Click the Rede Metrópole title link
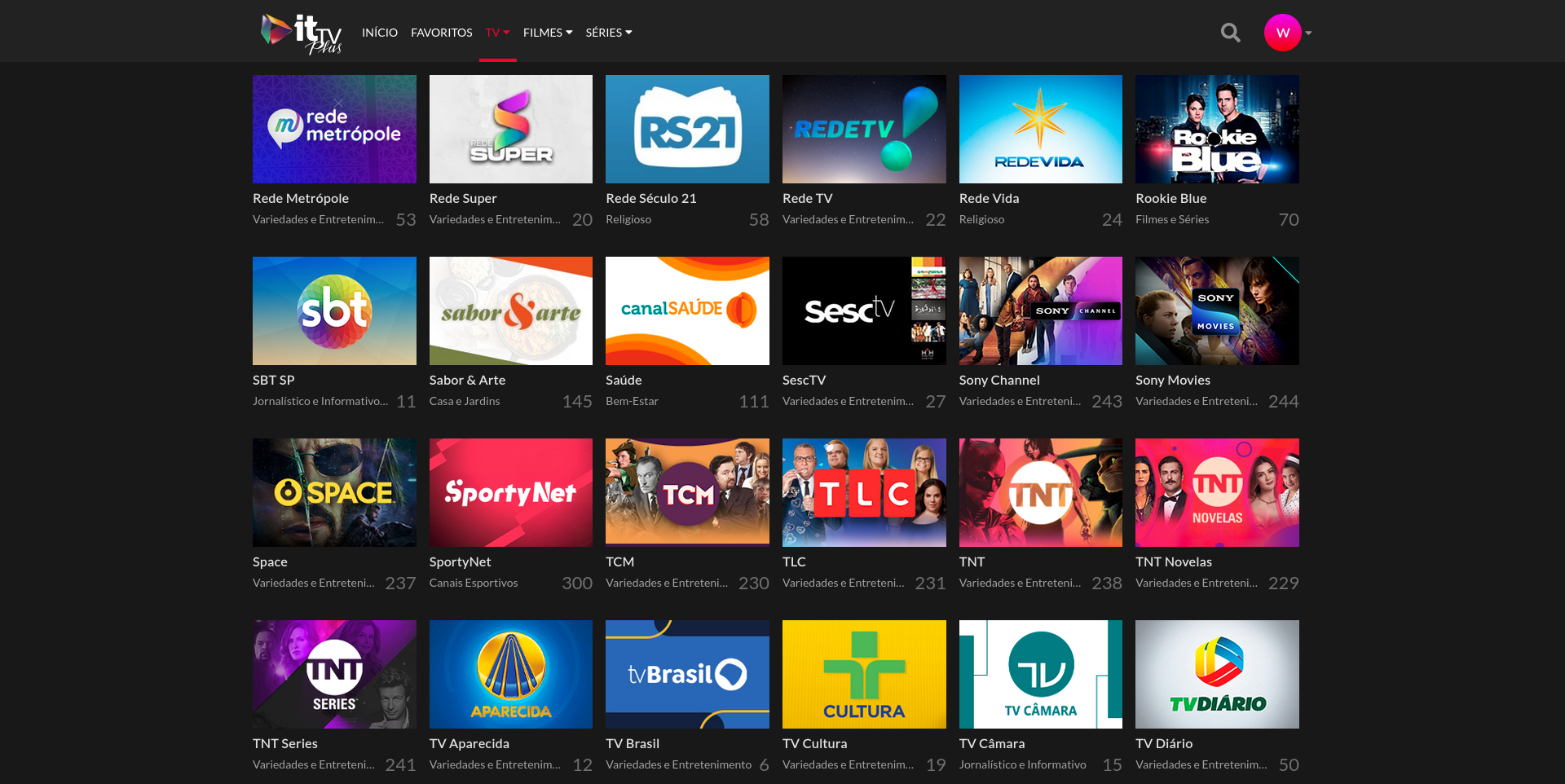The width and height of the screenshot is (1565, 784). 301,198
